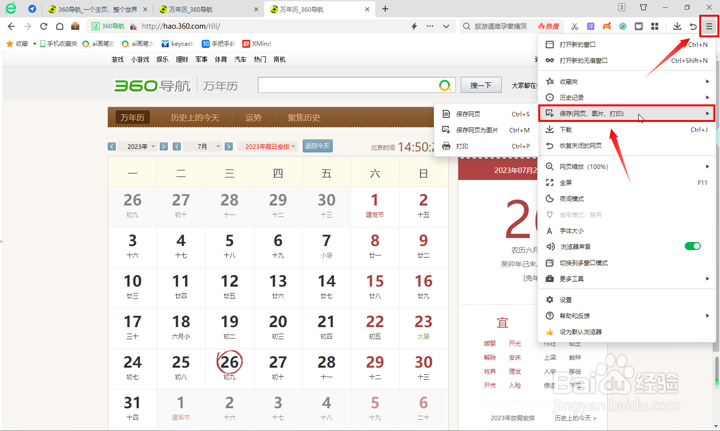Image resolution: width=720 pixels, height=431 pixels.
Task: Open the keycast bookmark
Action: [x=178, y=44]
